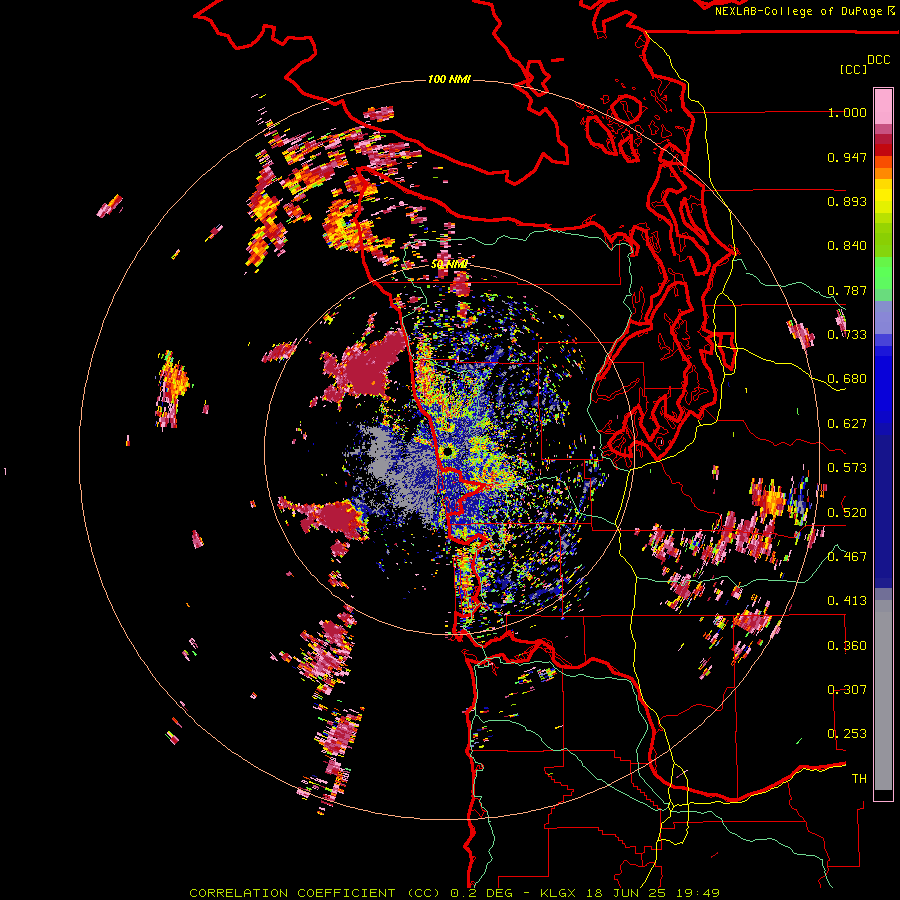This screenshot has height=900, width=900.
Task: Click the 0.840 legend value
Action: pos(847,246)
